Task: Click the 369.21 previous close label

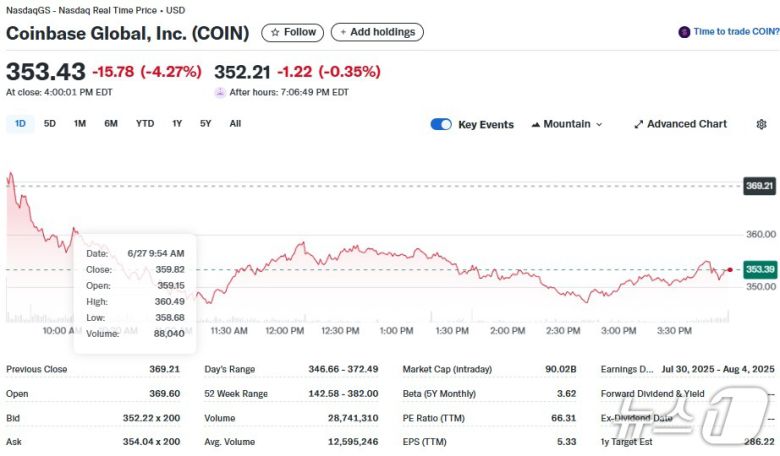Action: 760,186
